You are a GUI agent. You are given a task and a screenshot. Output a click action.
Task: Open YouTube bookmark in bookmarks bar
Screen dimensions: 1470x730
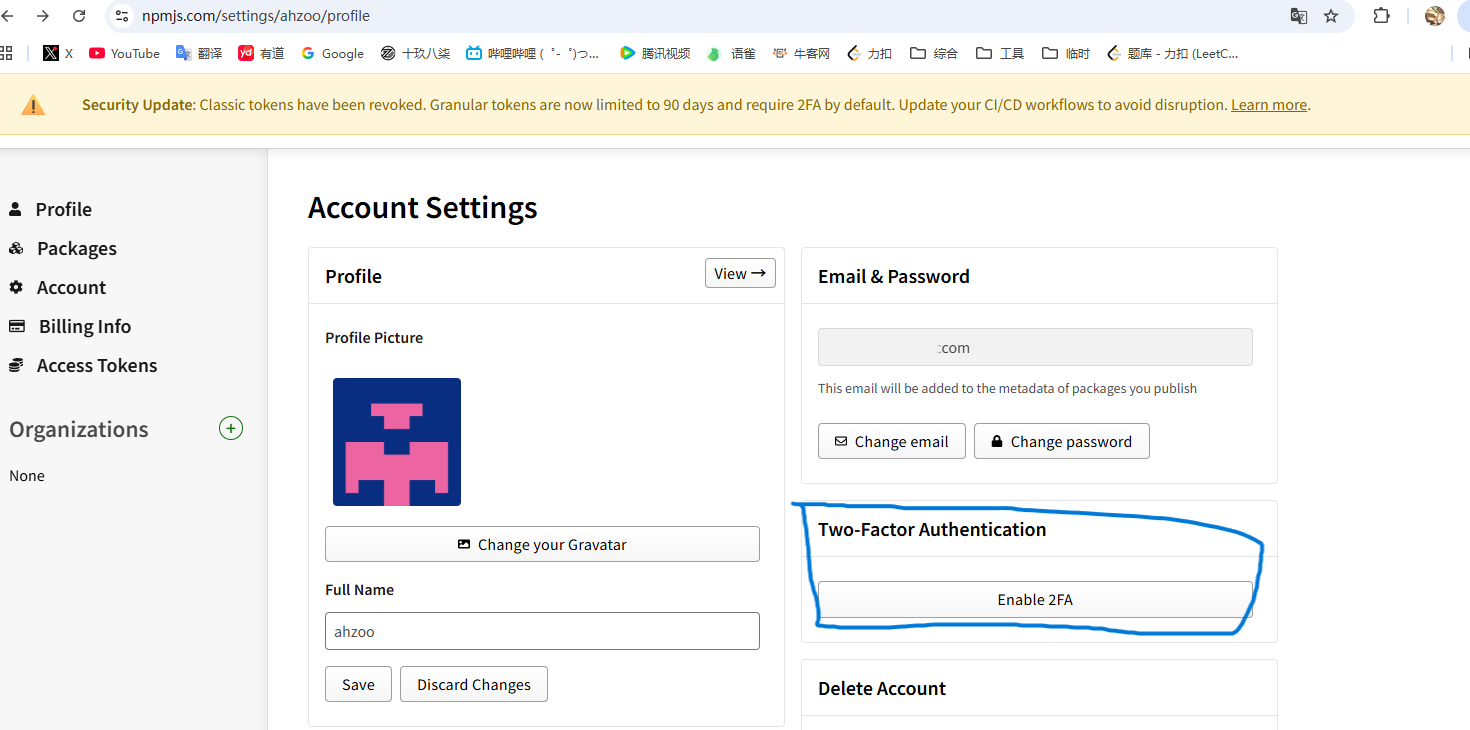click(124, 53)
